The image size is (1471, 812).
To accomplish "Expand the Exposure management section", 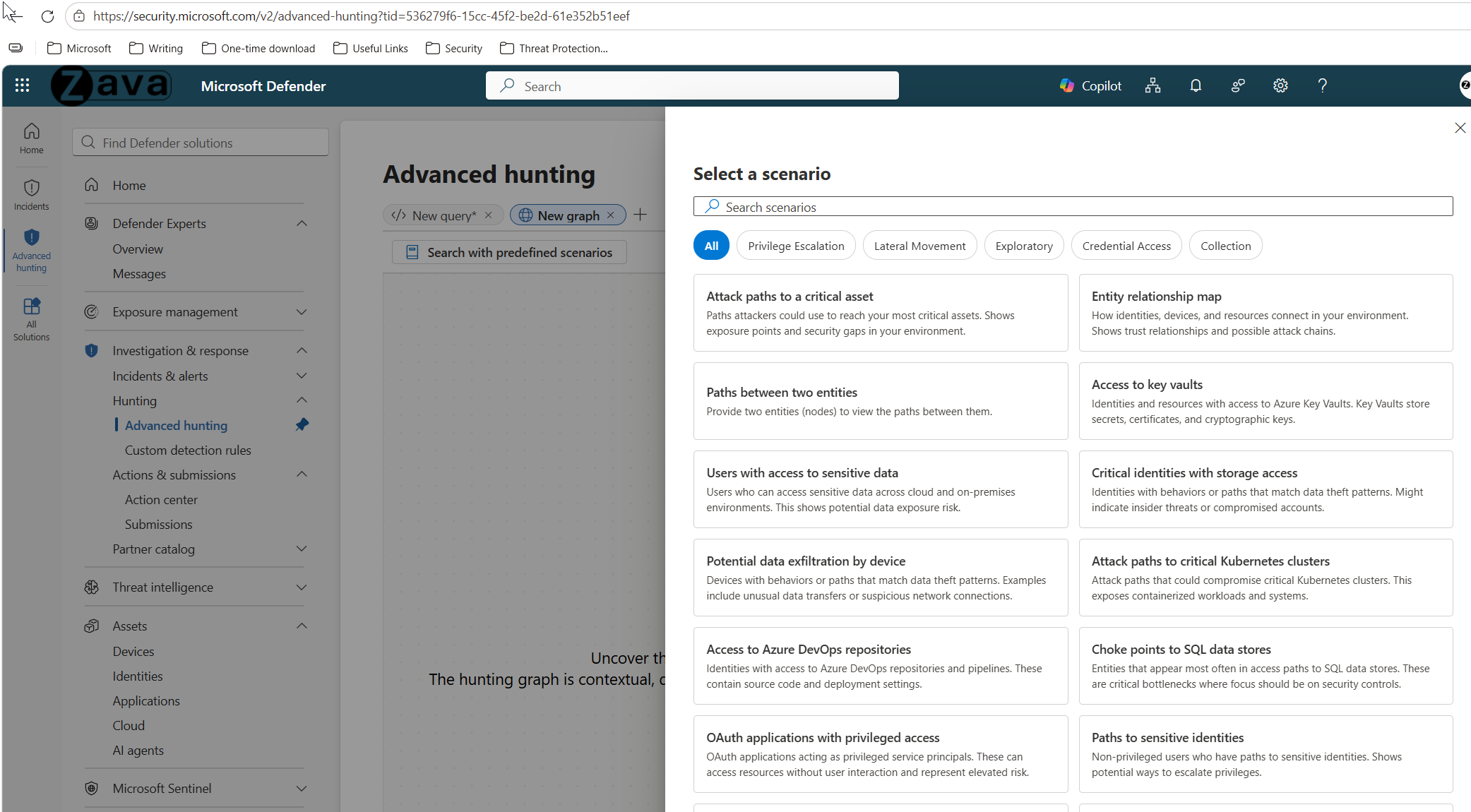I will click(302, 311).
